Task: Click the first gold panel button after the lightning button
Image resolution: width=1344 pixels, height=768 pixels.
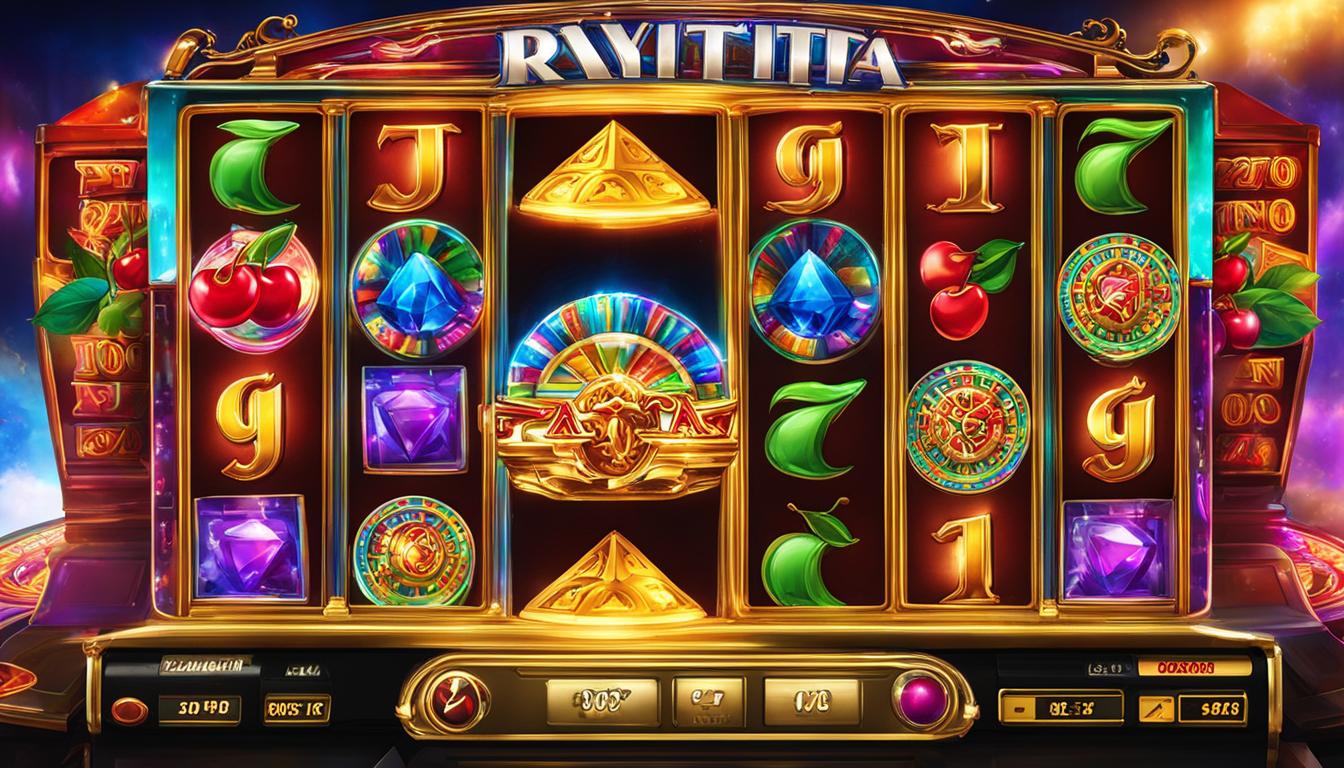Action: coord(601,702)
